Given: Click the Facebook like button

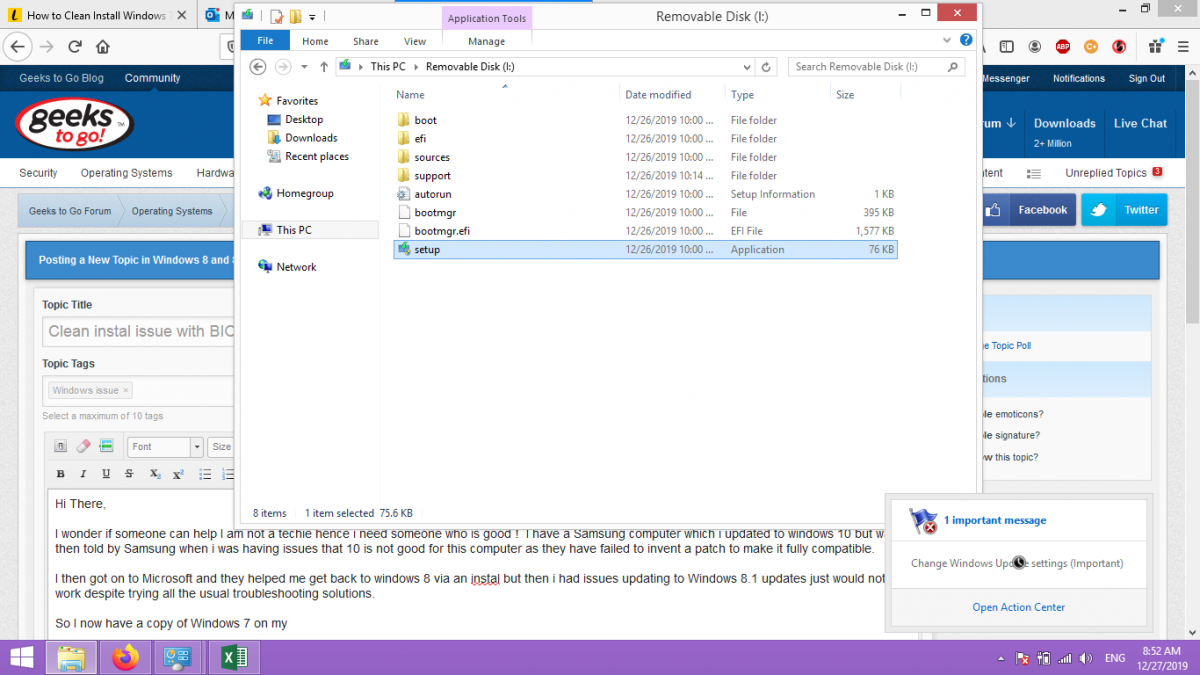Looking at the screenshot, I should [1028, 210].
